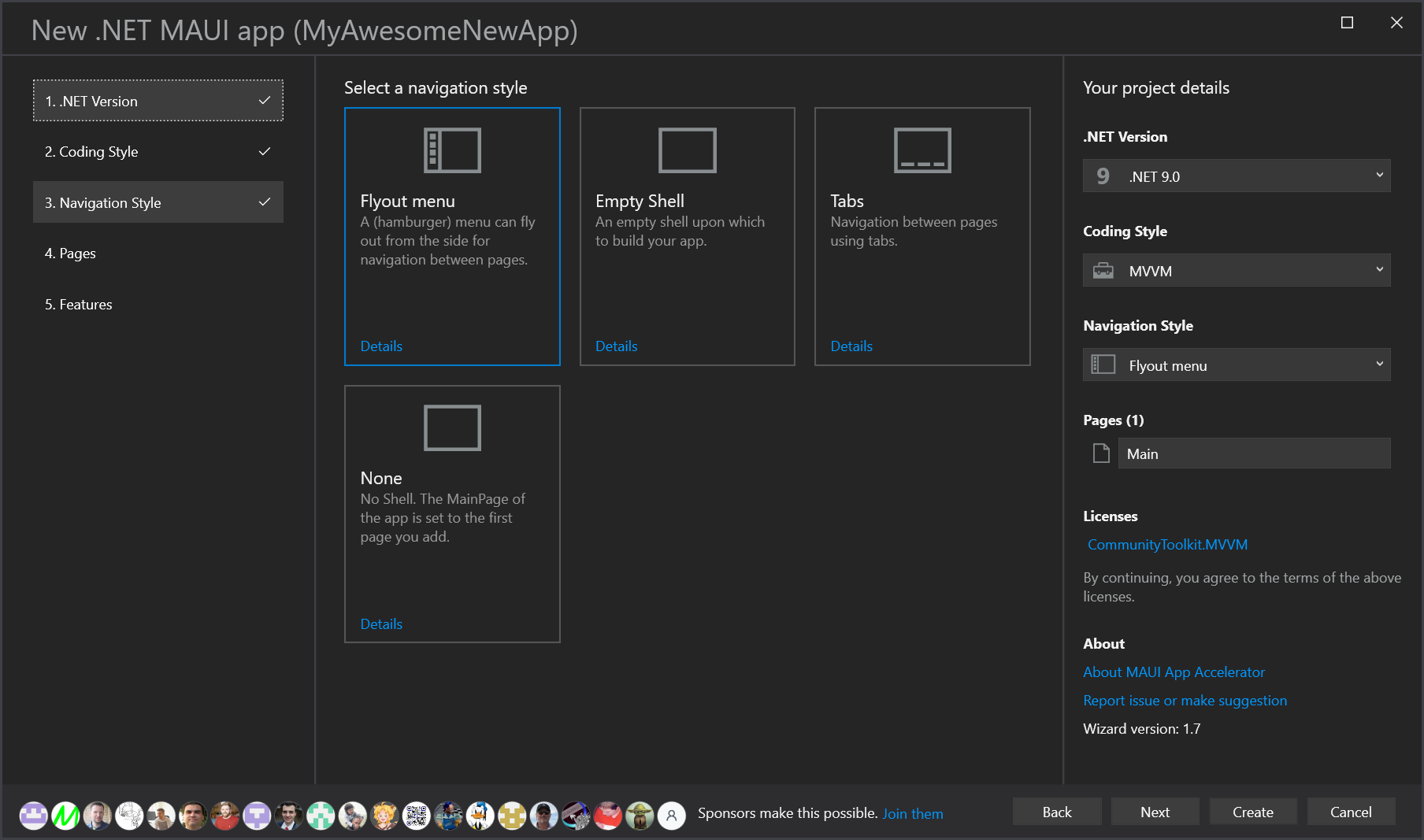This screenshot has height=840, width=1424.
Task: Select the Empty Shell navigation card
Action: point(688,236)
